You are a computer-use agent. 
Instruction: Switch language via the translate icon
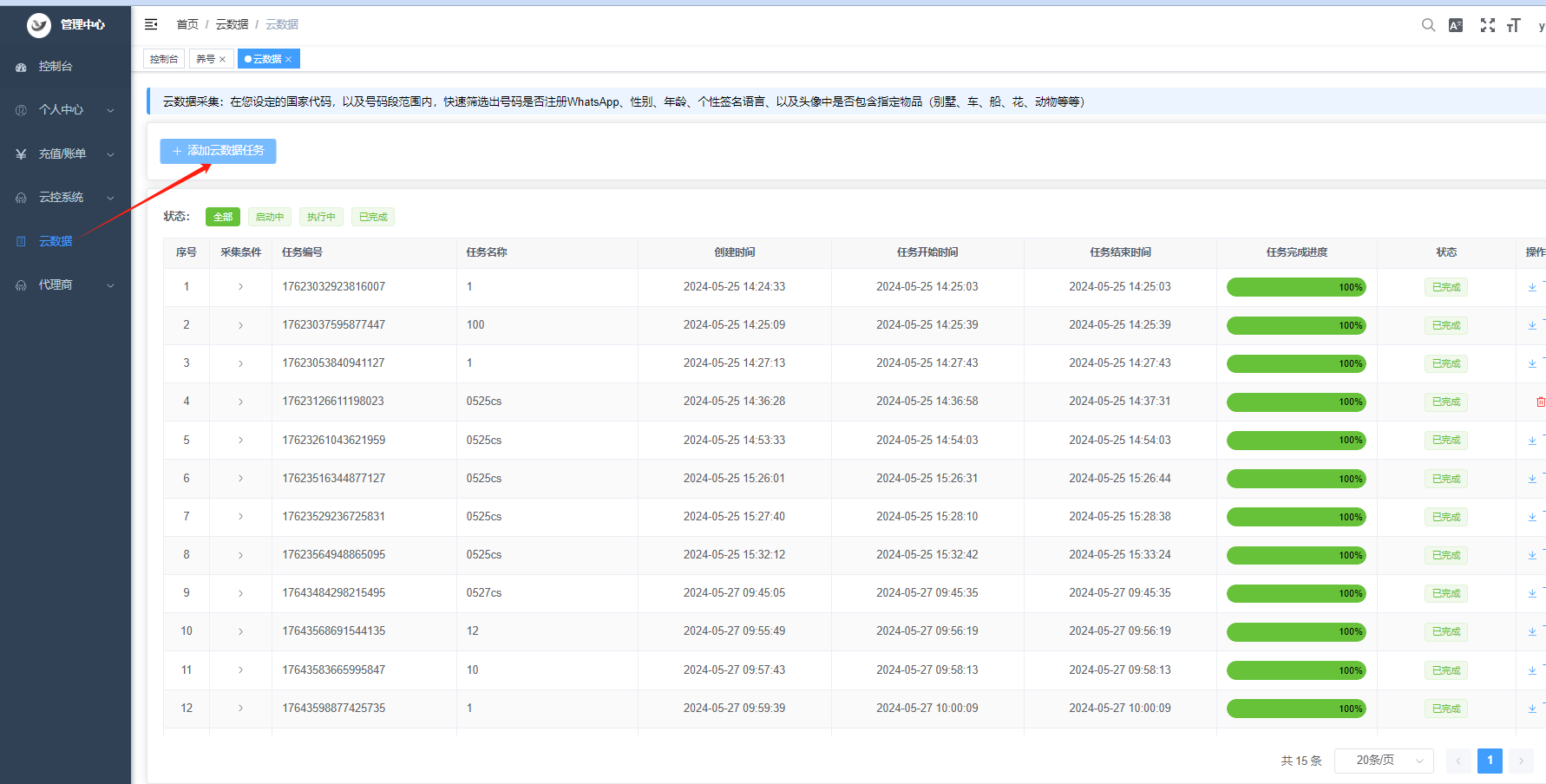[x=1456, y=25]
